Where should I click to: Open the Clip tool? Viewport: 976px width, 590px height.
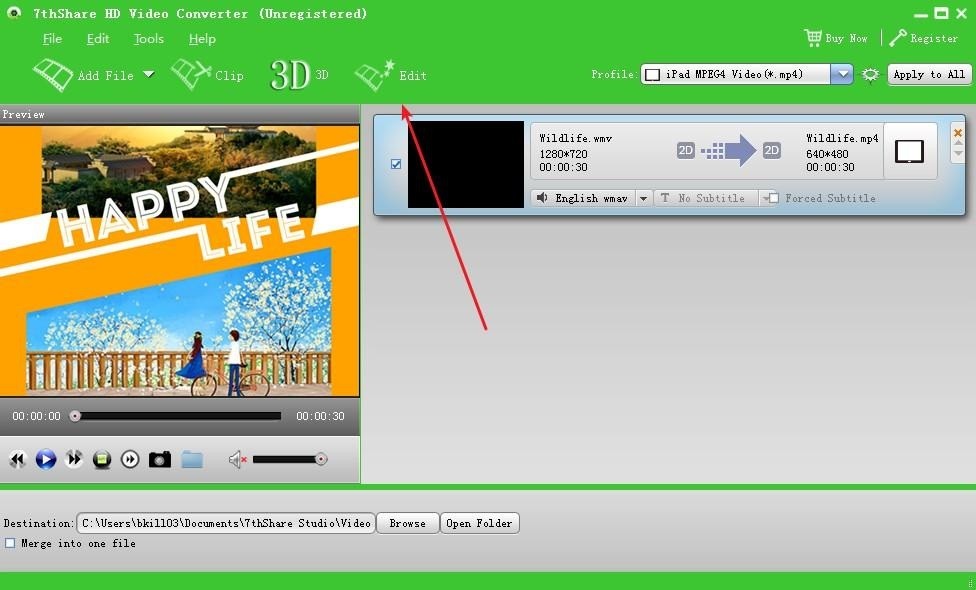tap(207, 75)
